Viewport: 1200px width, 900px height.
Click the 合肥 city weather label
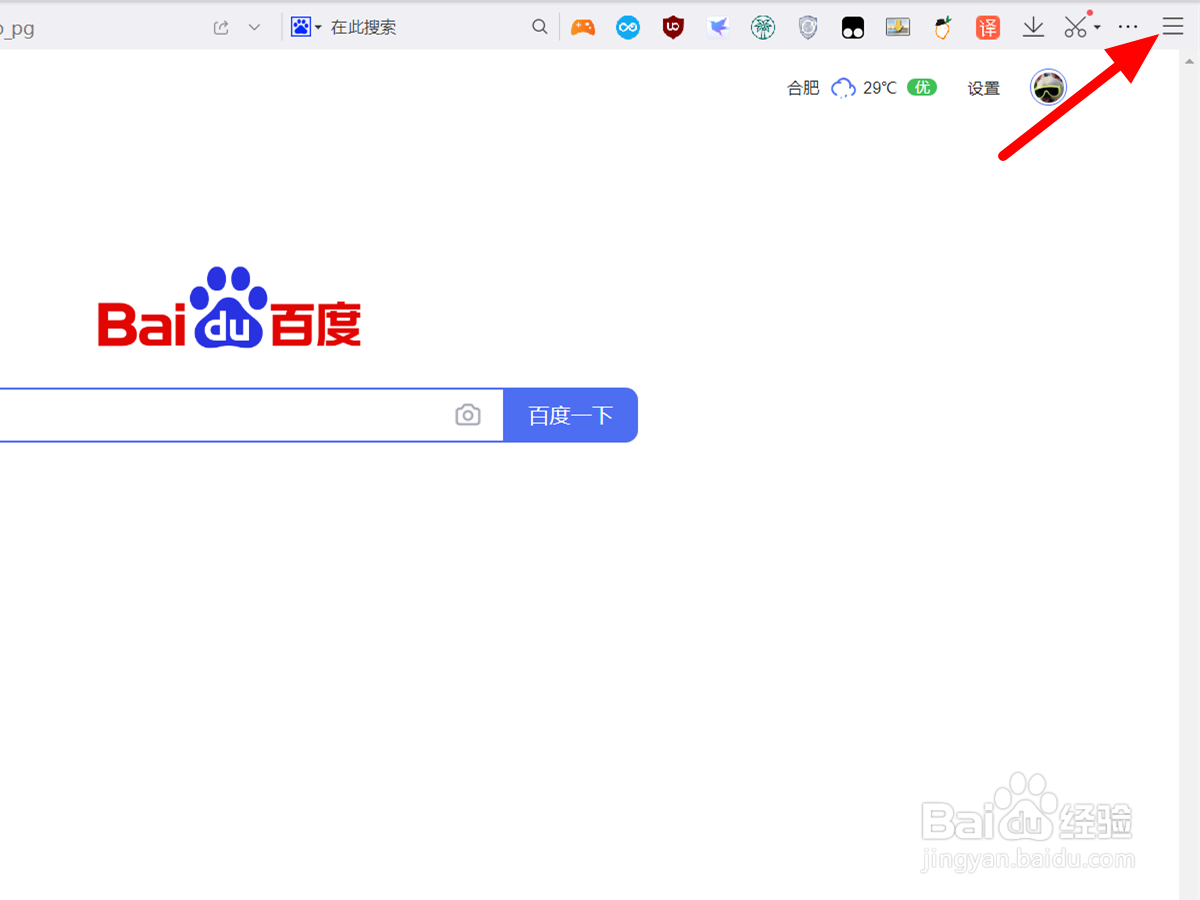[x=803, y=88]
